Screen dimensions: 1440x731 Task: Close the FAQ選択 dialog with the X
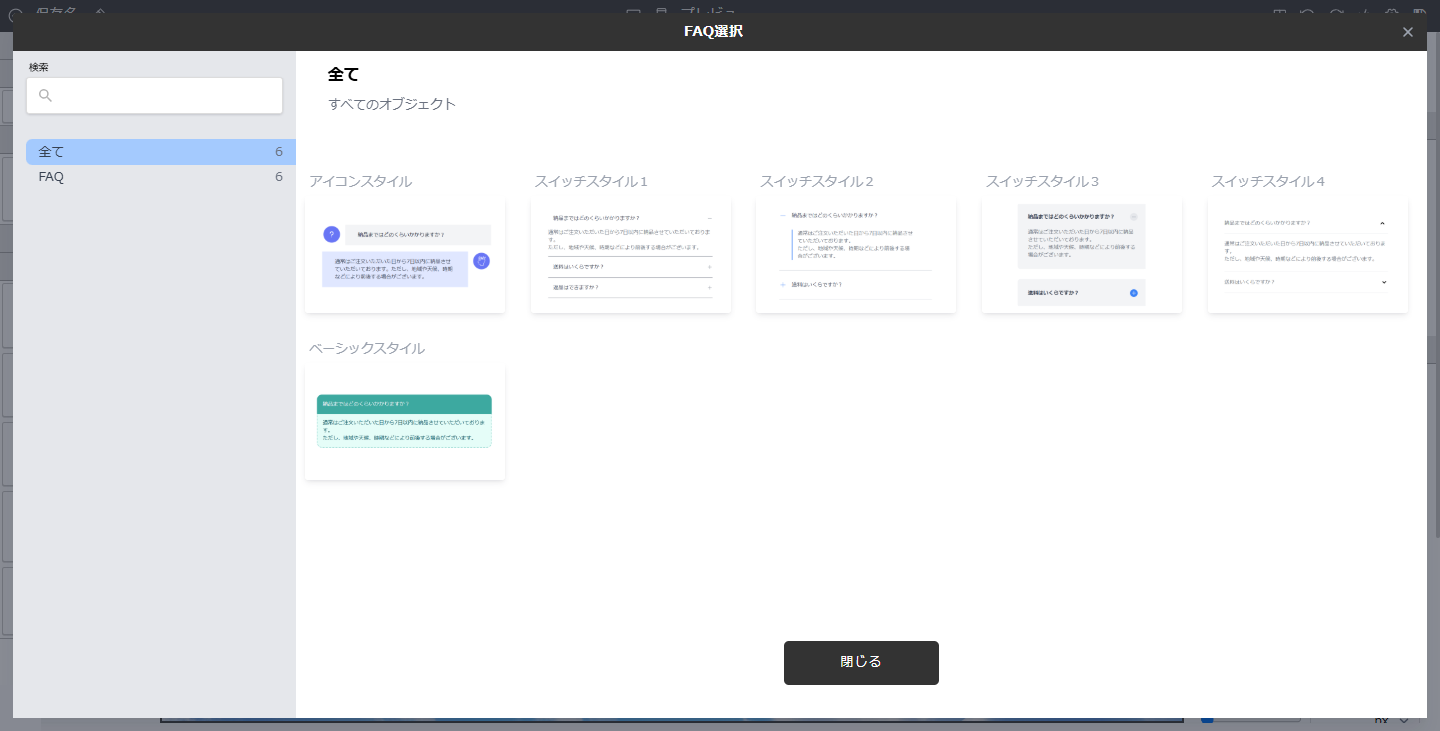[x=1407, y=32]
